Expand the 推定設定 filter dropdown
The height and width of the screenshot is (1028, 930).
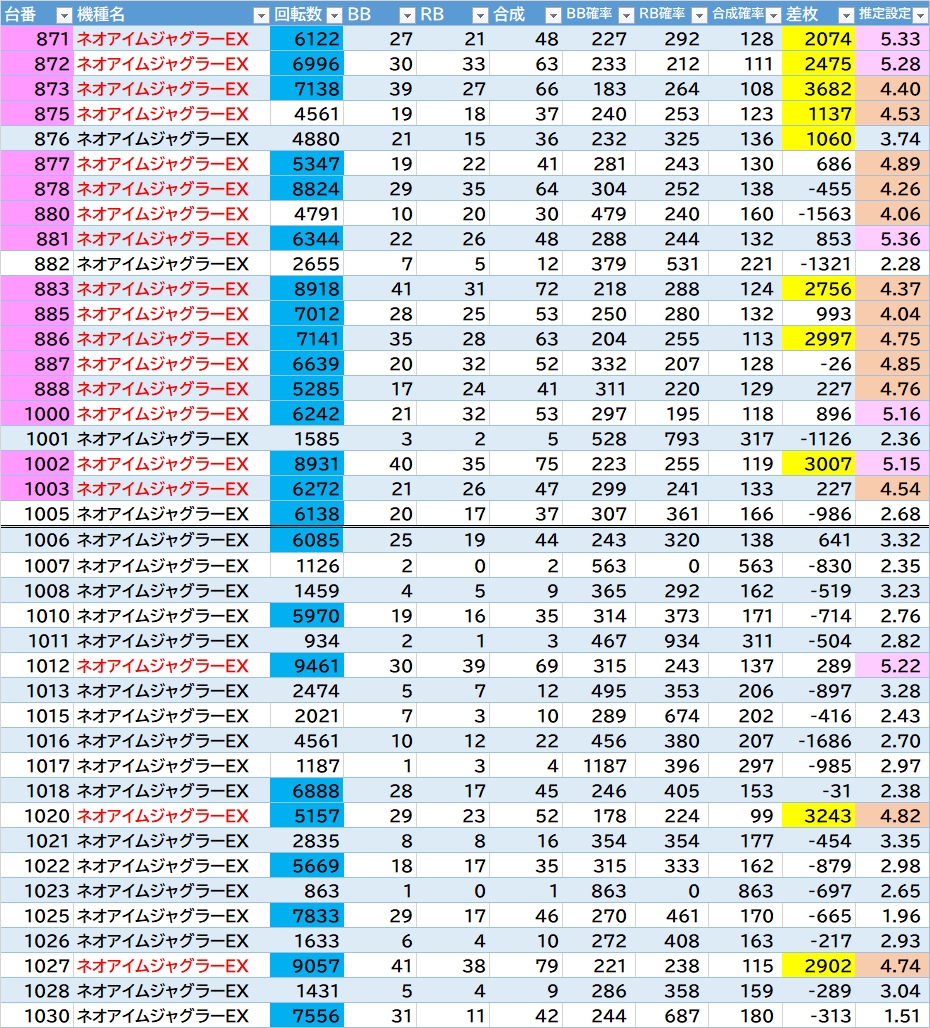click(x=919, y=15)
